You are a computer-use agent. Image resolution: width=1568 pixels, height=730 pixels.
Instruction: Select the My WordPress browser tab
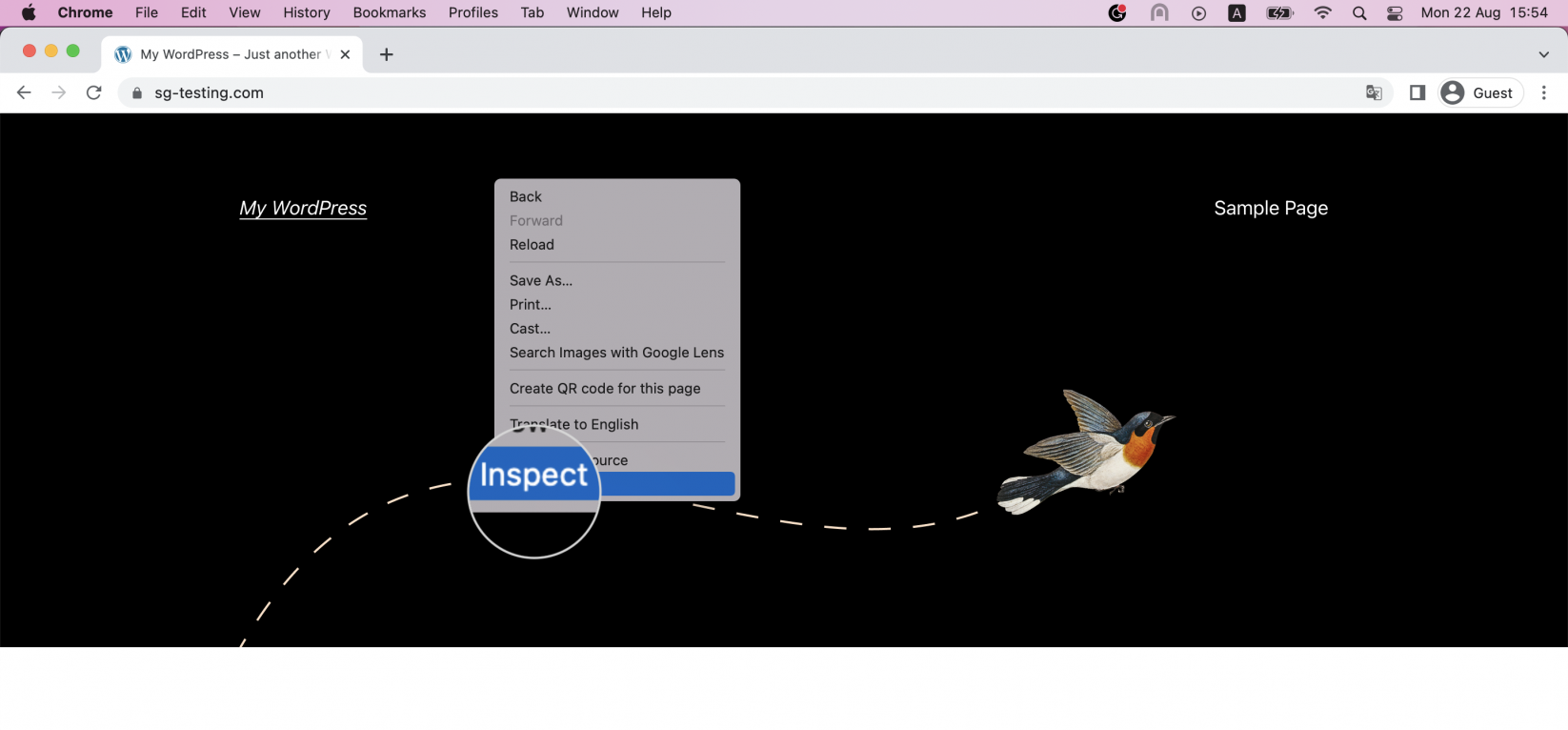pos(233,54)
